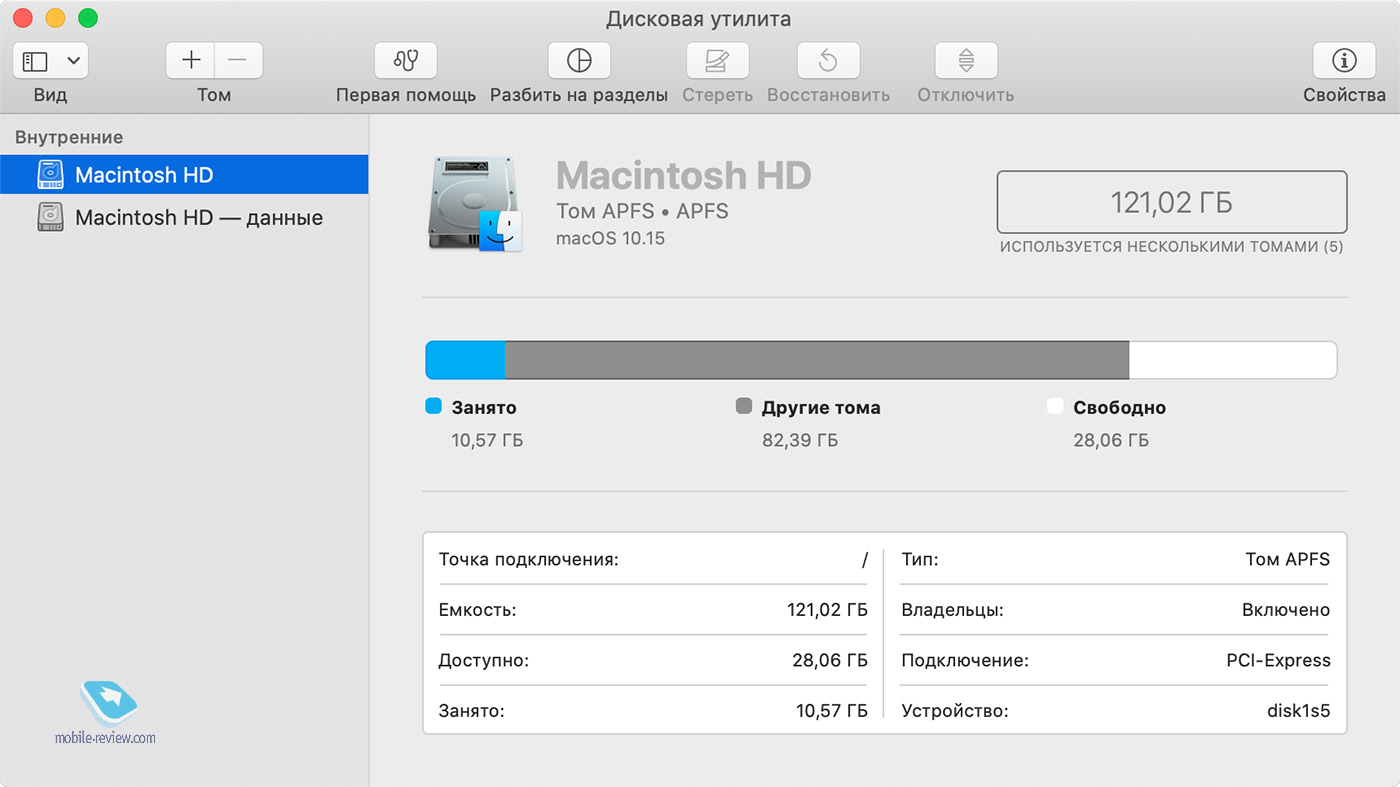The width and height of the screenshot is (1400, 787).
Task: Click the large Macintosh HD drive image
Action: click(x=476, y=203)
